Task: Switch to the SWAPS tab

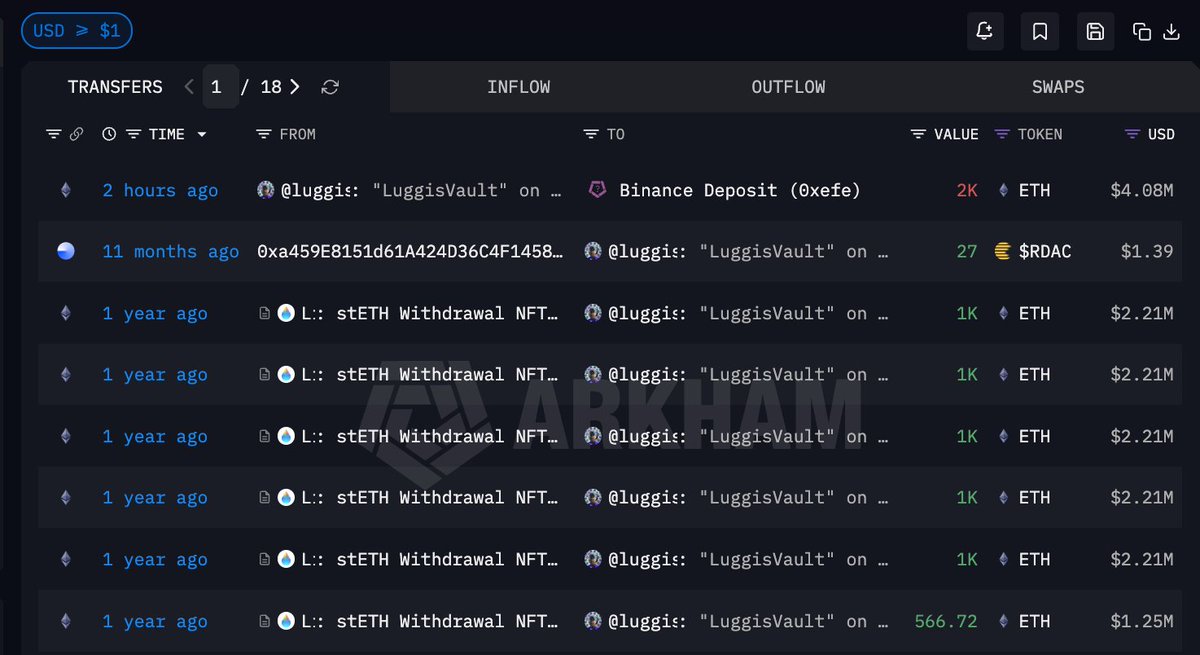Action: pyautogui.click(x=1058, y=87)
